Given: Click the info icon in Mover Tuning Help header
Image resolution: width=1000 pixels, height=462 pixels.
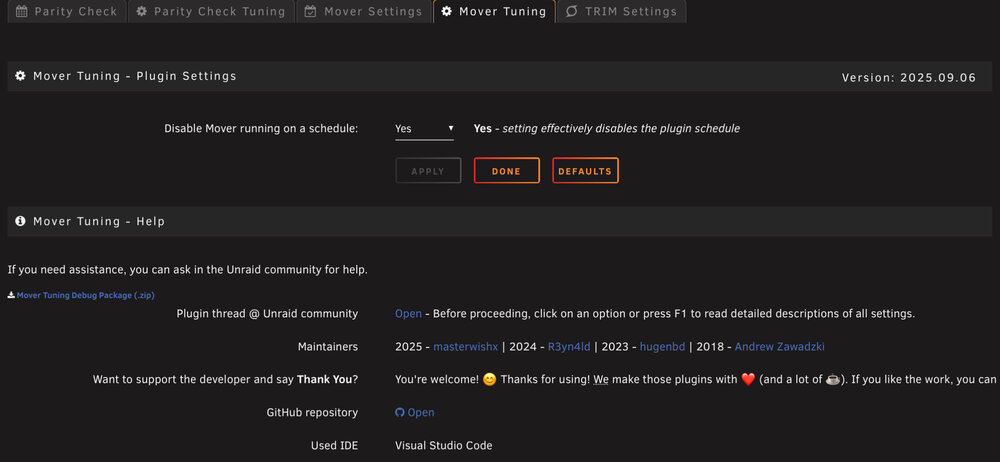Looking at the screenshot, I should [20, 221].
